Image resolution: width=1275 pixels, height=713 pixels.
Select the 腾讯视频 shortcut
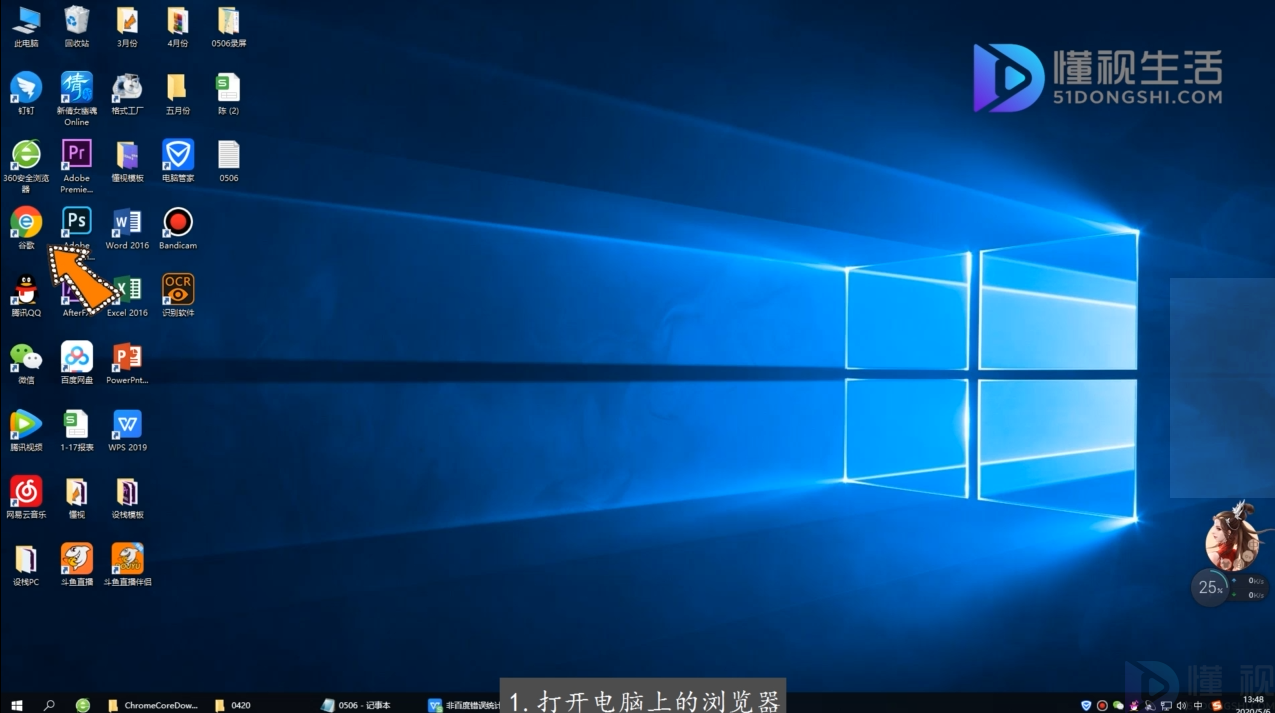tap(26, 430)
